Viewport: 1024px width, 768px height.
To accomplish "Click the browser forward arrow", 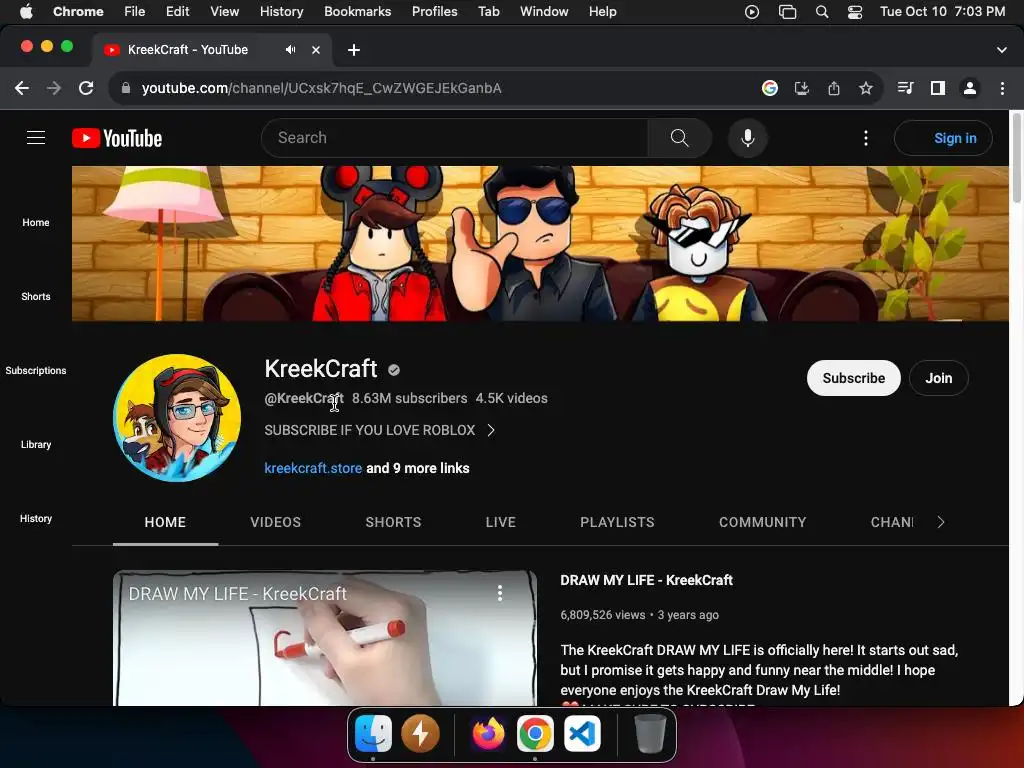I will [54, 88].
